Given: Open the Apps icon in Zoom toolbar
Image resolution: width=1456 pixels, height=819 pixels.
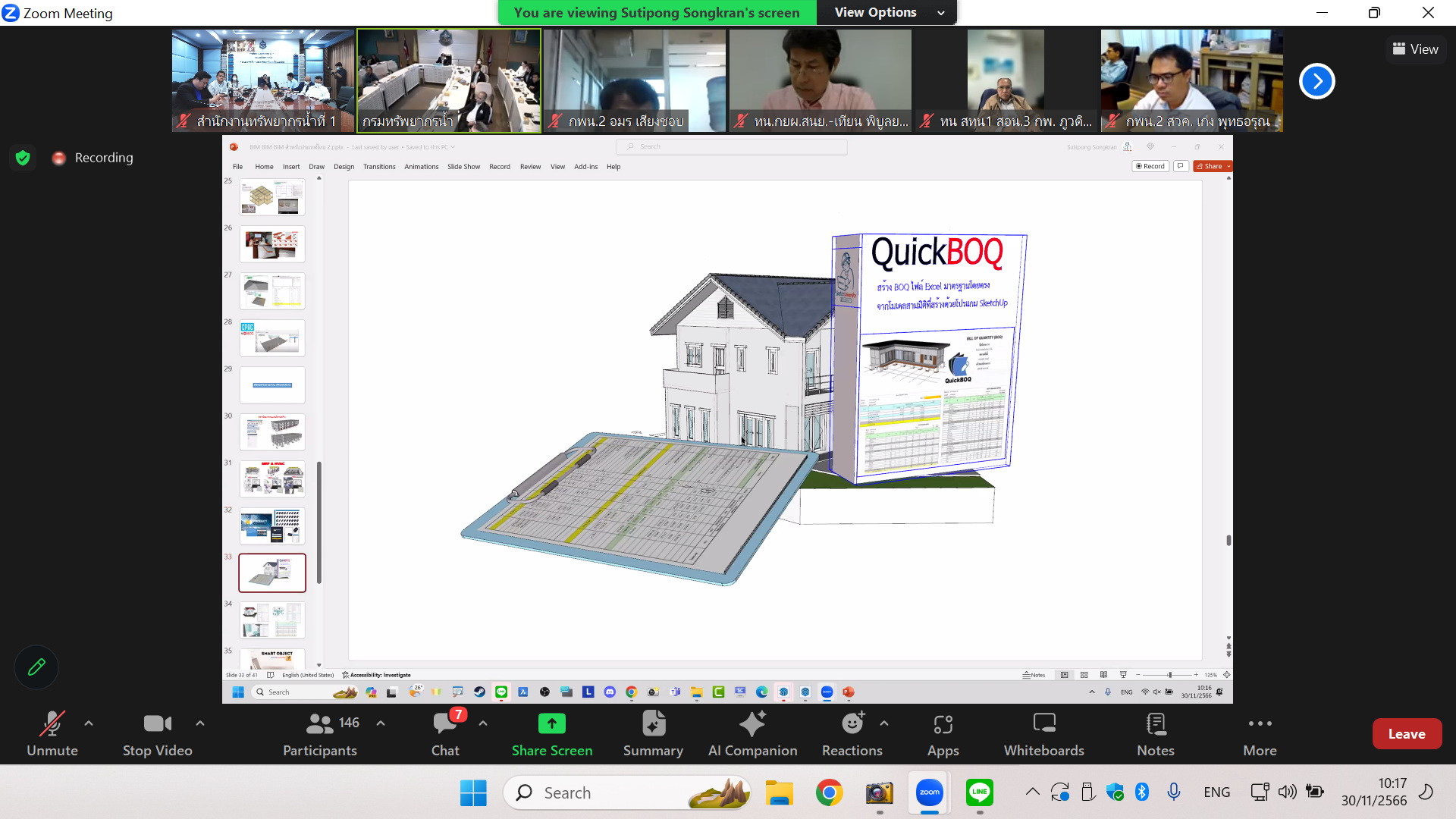Looking at the screenshot, I should (x=943, y=724).
